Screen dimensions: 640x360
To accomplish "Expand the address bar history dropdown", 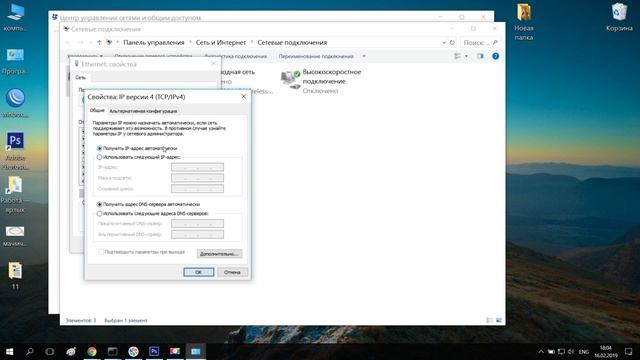I will click(x=444, y=42).
